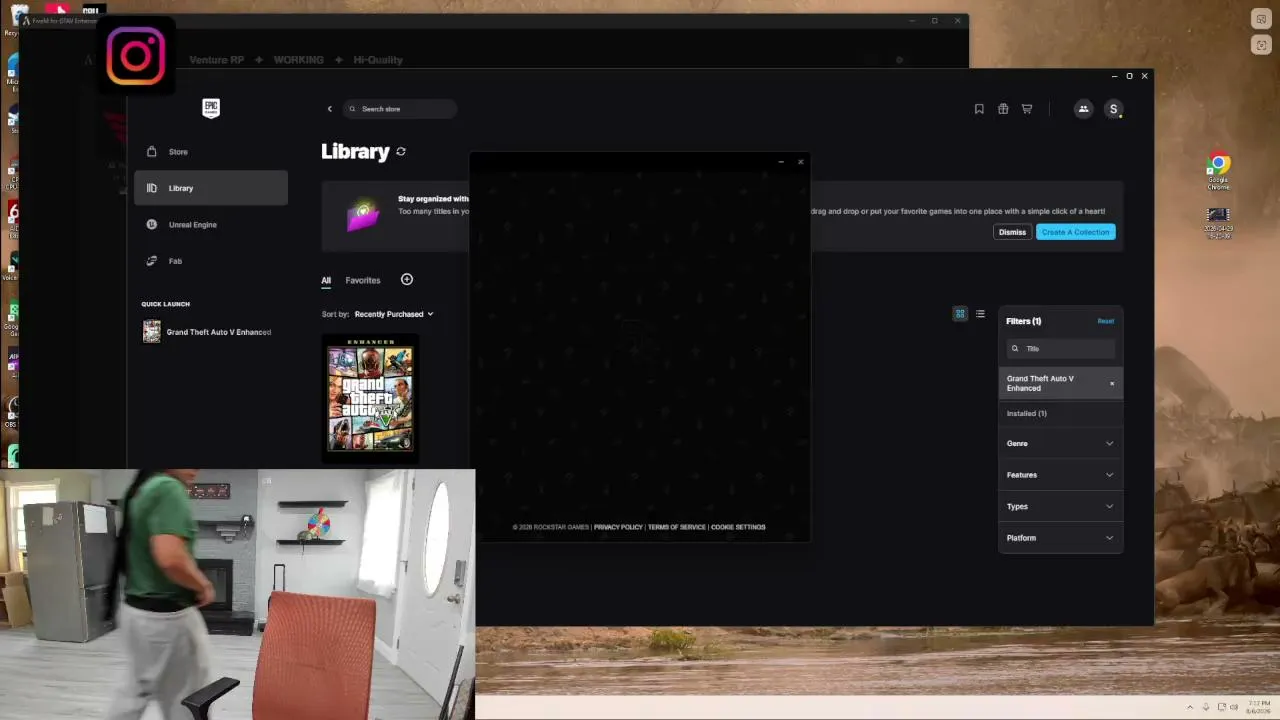Click the Instagram logo overlay
This screenshot has height=720, width=1280.
(x=136, y=56)
